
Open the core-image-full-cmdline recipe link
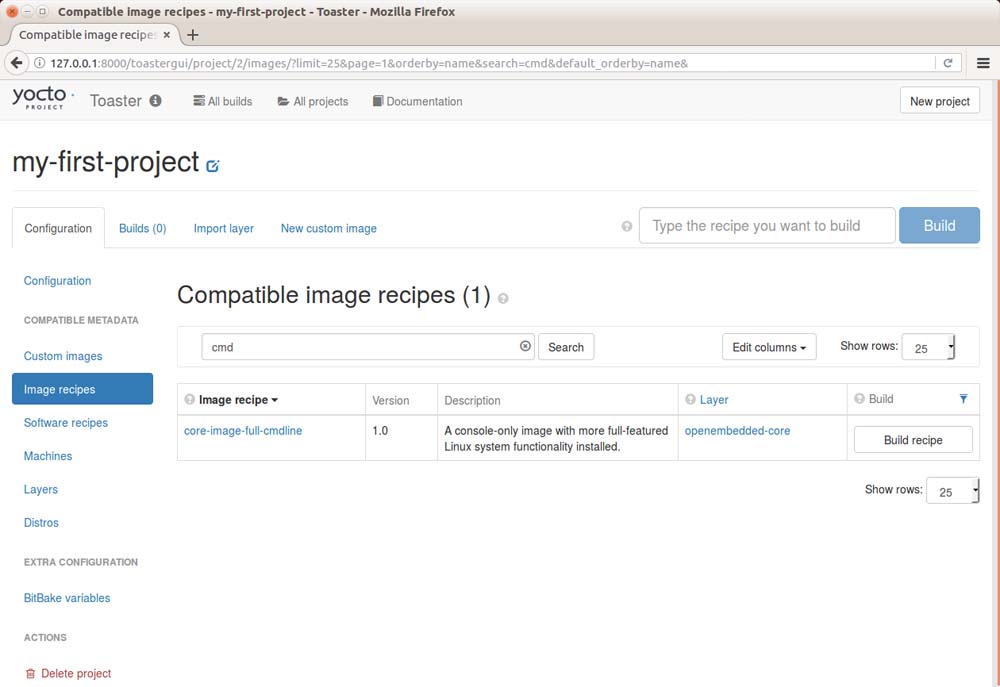click(243, 431)
